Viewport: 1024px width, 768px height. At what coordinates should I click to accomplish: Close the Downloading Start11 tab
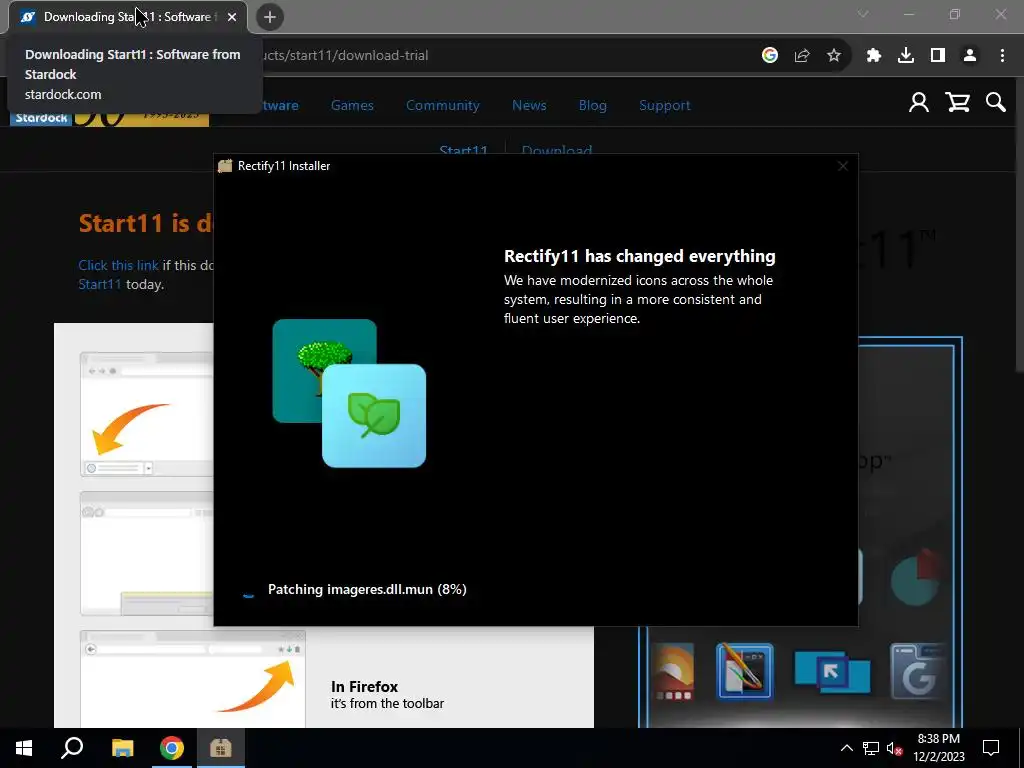click(x=232, y=17)
